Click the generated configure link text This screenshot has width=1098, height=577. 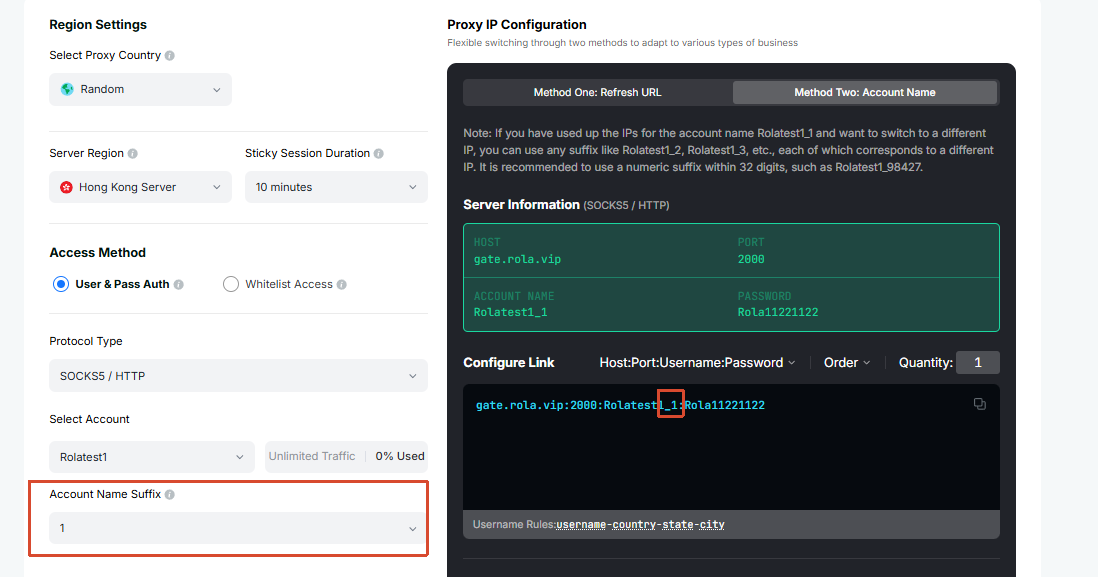tap(620, 405)
